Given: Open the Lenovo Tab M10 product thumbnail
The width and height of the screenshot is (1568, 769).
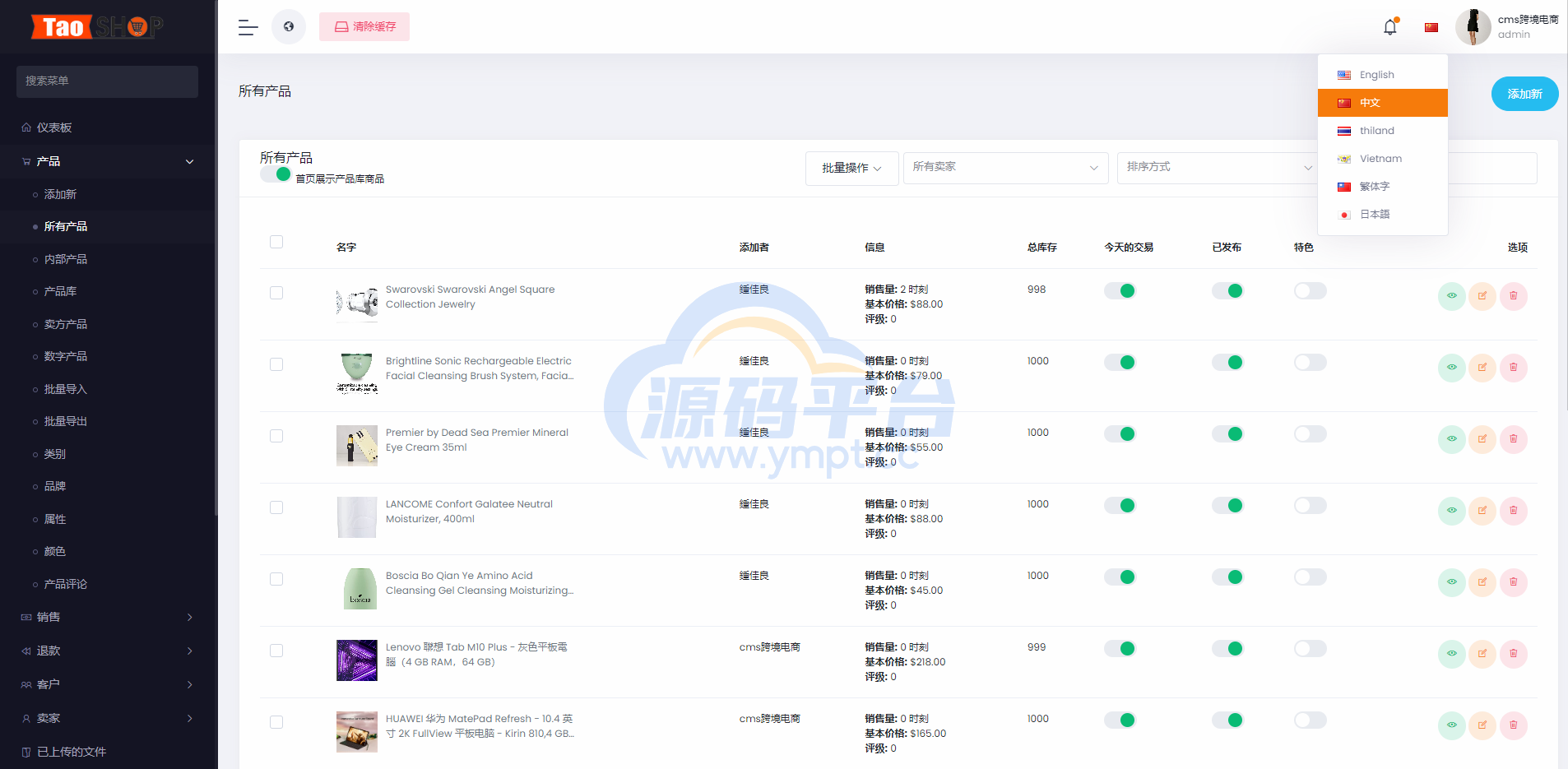Looking at the screenshot, I should (357, 660).
